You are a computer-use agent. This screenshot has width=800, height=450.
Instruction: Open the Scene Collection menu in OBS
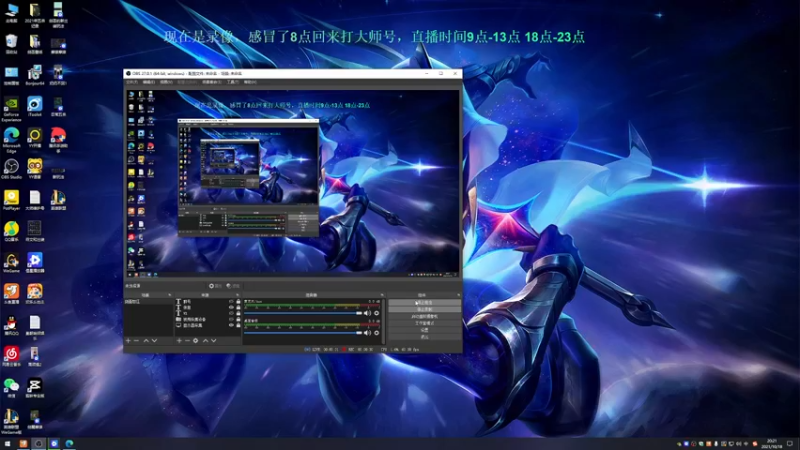[x=211, y=82]
